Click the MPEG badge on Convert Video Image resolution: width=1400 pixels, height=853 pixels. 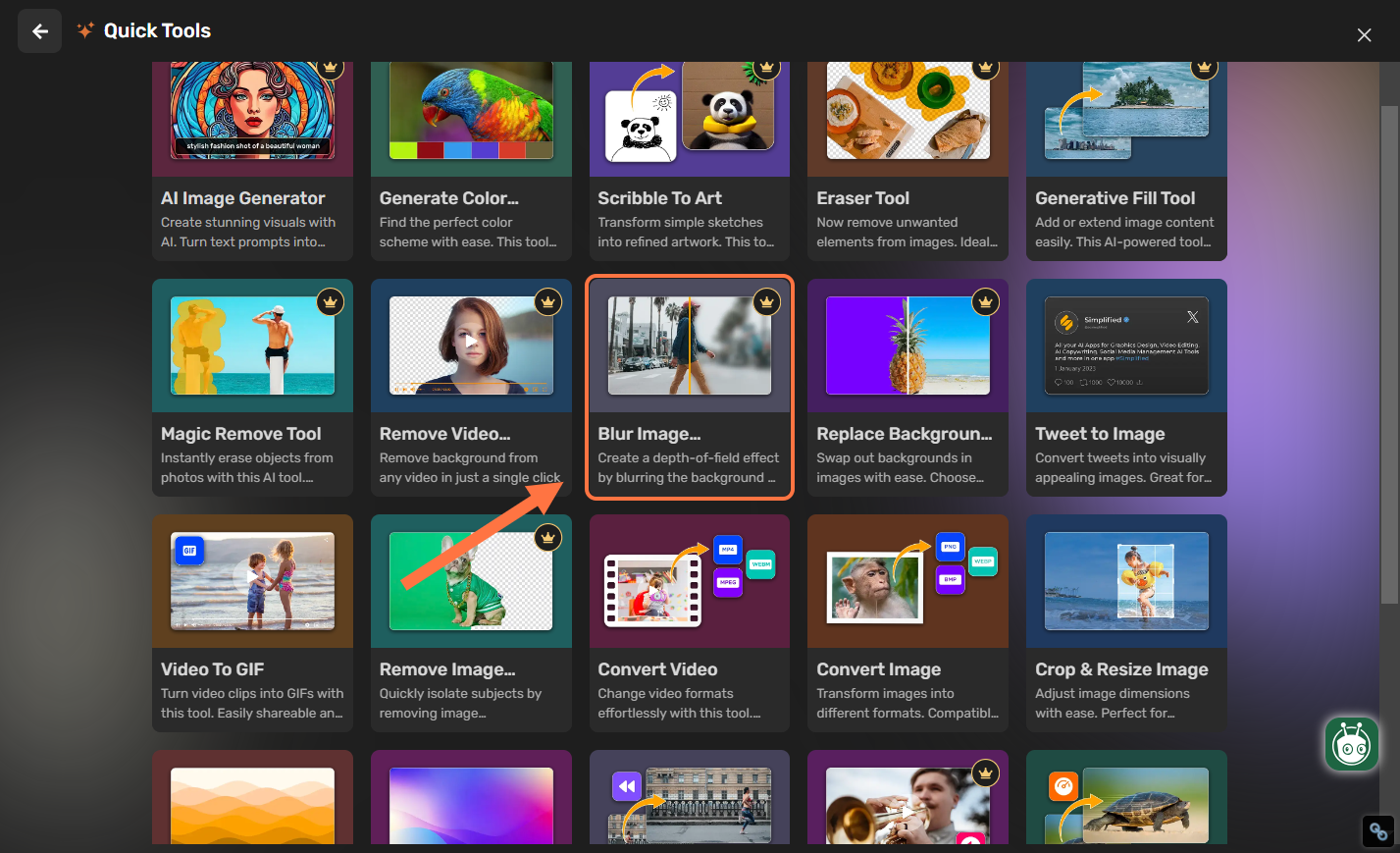point(728,583)
